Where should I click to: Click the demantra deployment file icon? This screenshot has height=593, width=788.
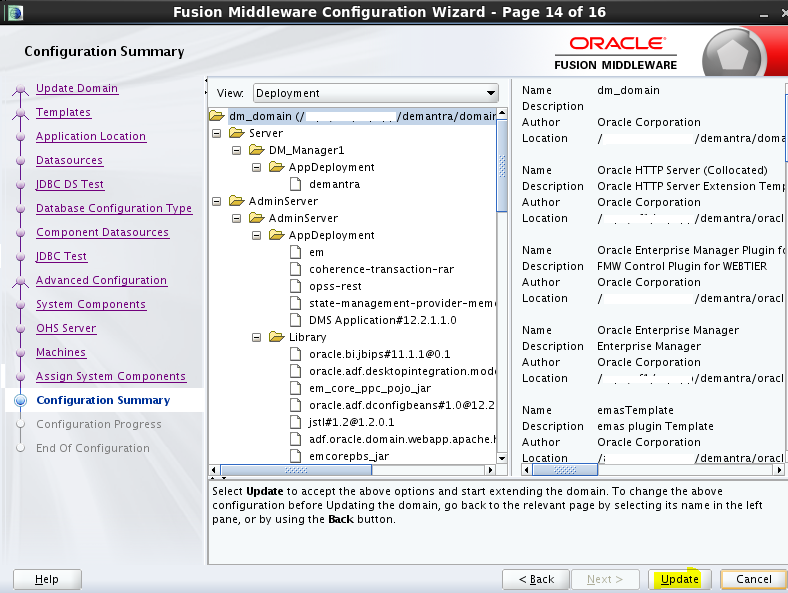[296, 184]
